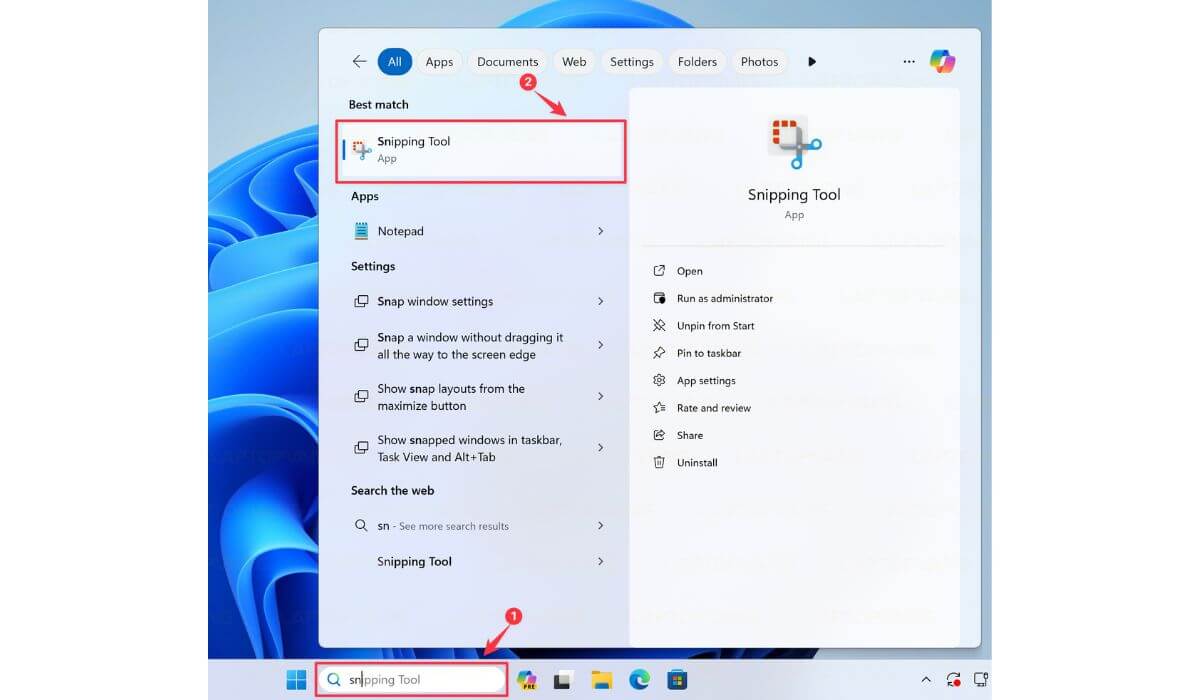Open Snap a window without dragging setting

click(482, 346)
